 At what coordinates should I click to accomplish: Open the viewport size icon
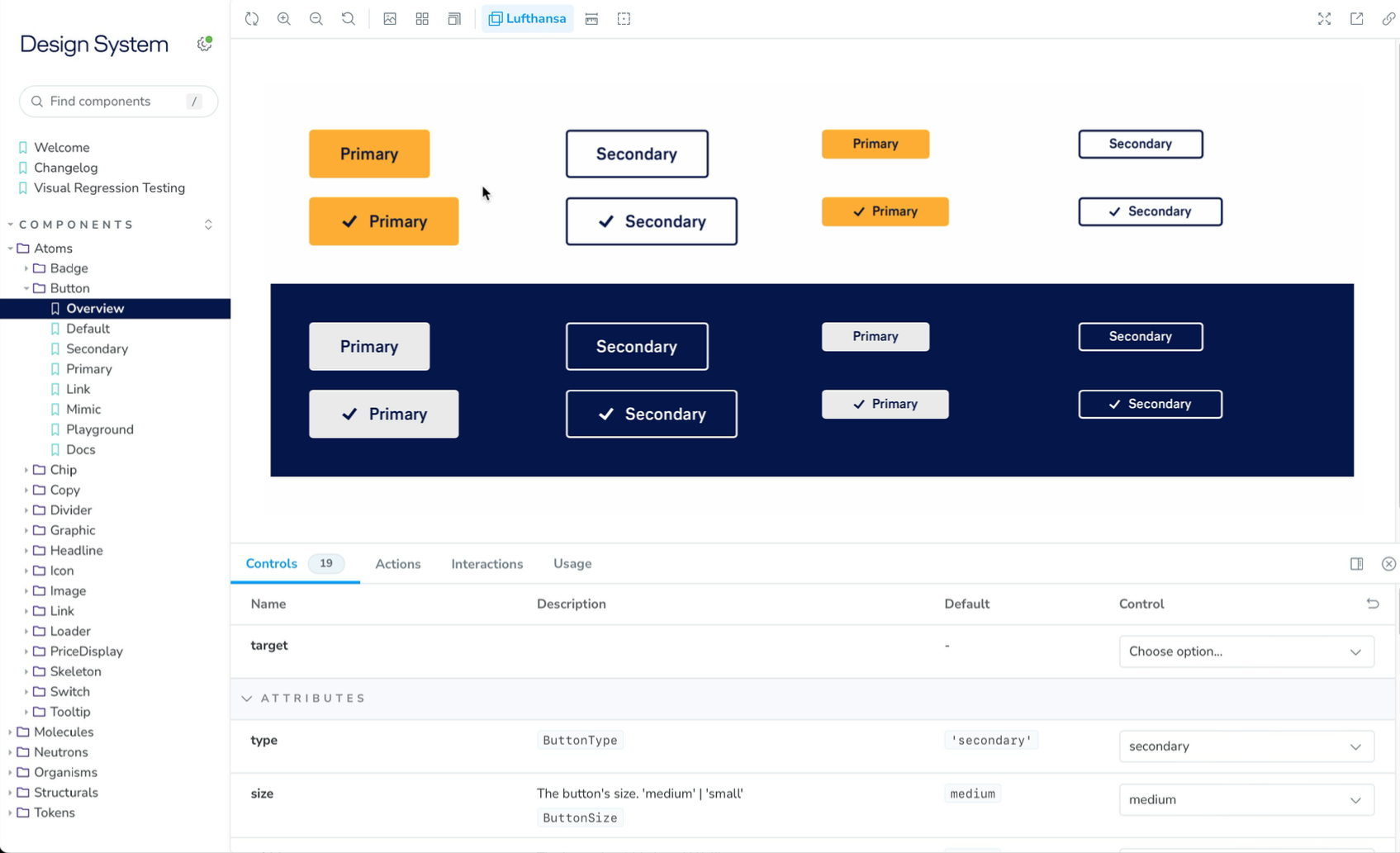pos(454,19)
